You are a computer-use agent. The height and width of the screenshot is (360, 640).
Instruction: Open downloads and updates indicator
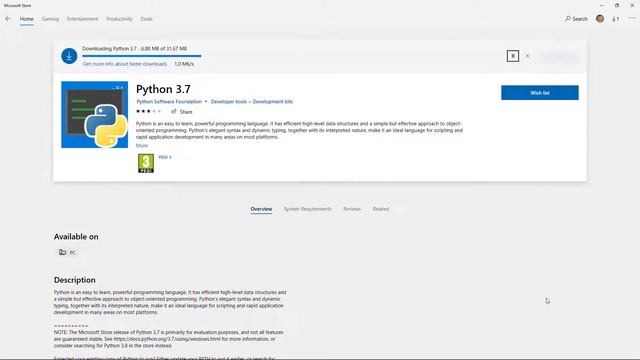click(616, 19)
